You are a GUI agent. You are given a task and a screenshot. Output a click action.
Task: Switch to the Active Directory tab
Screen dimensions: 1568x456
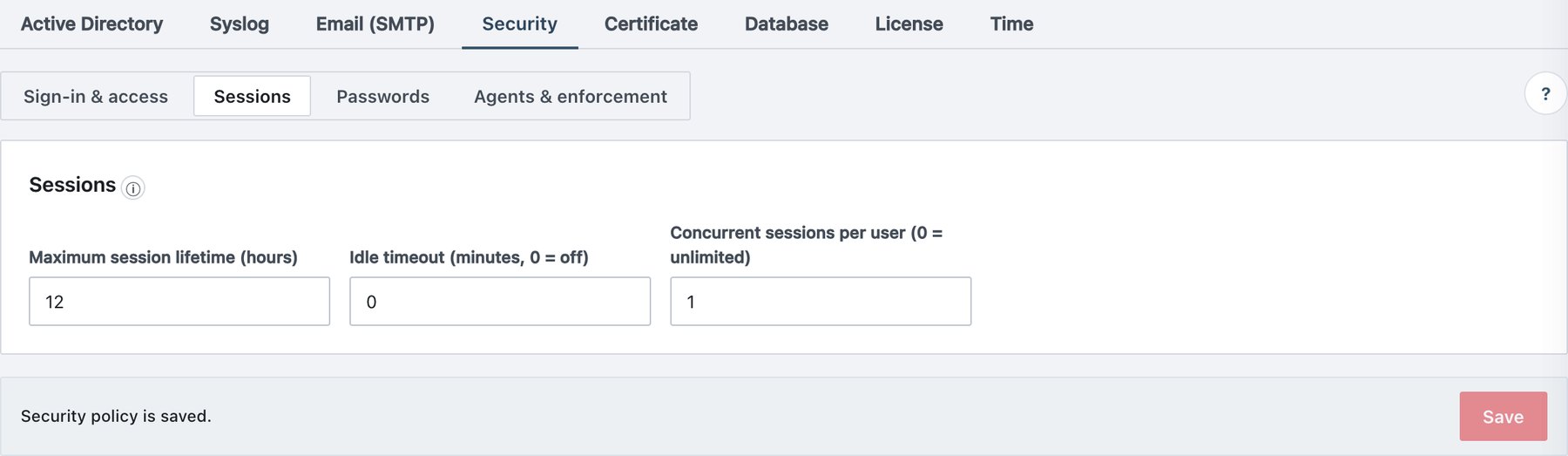coord(91,24)
